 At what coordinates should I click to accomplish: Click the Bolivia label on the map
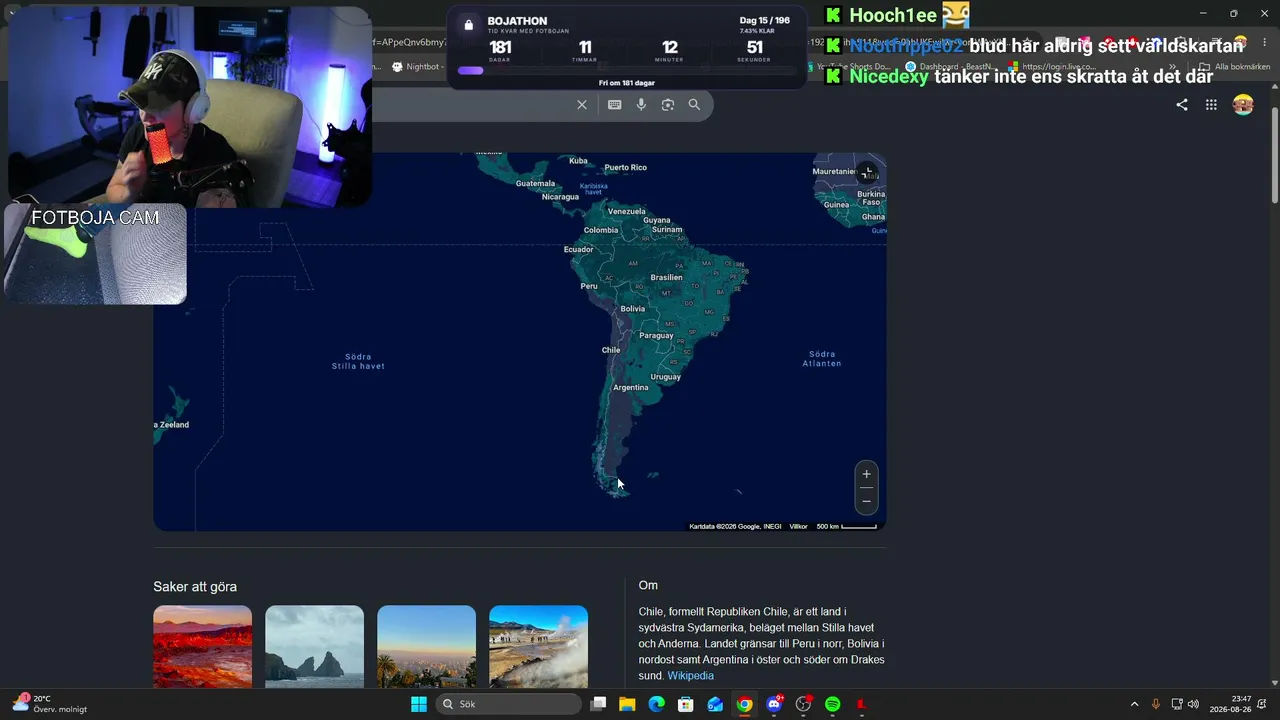(x=633, y=309)
